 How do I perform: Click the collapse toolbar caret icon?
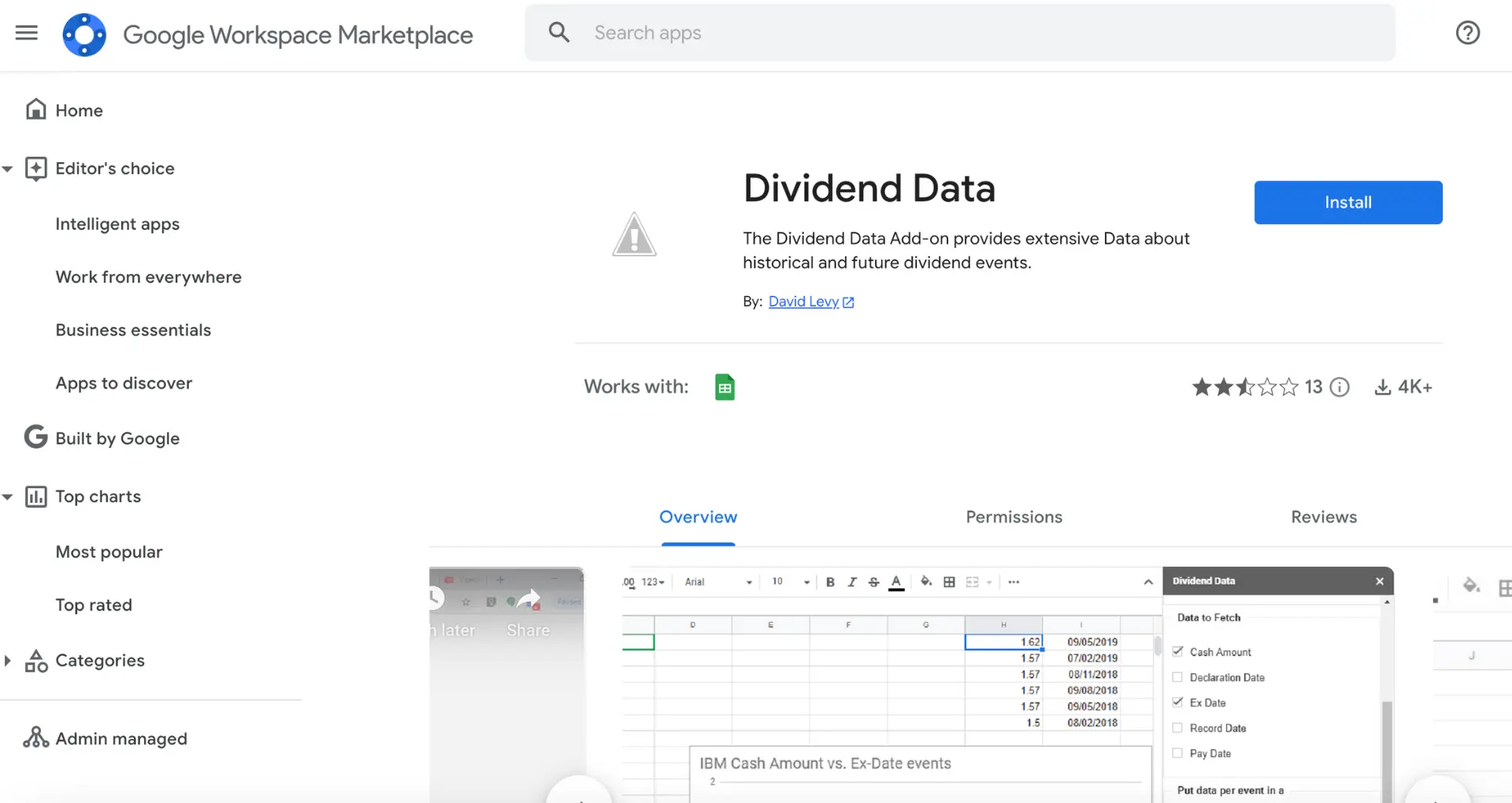coord(1148,582)
